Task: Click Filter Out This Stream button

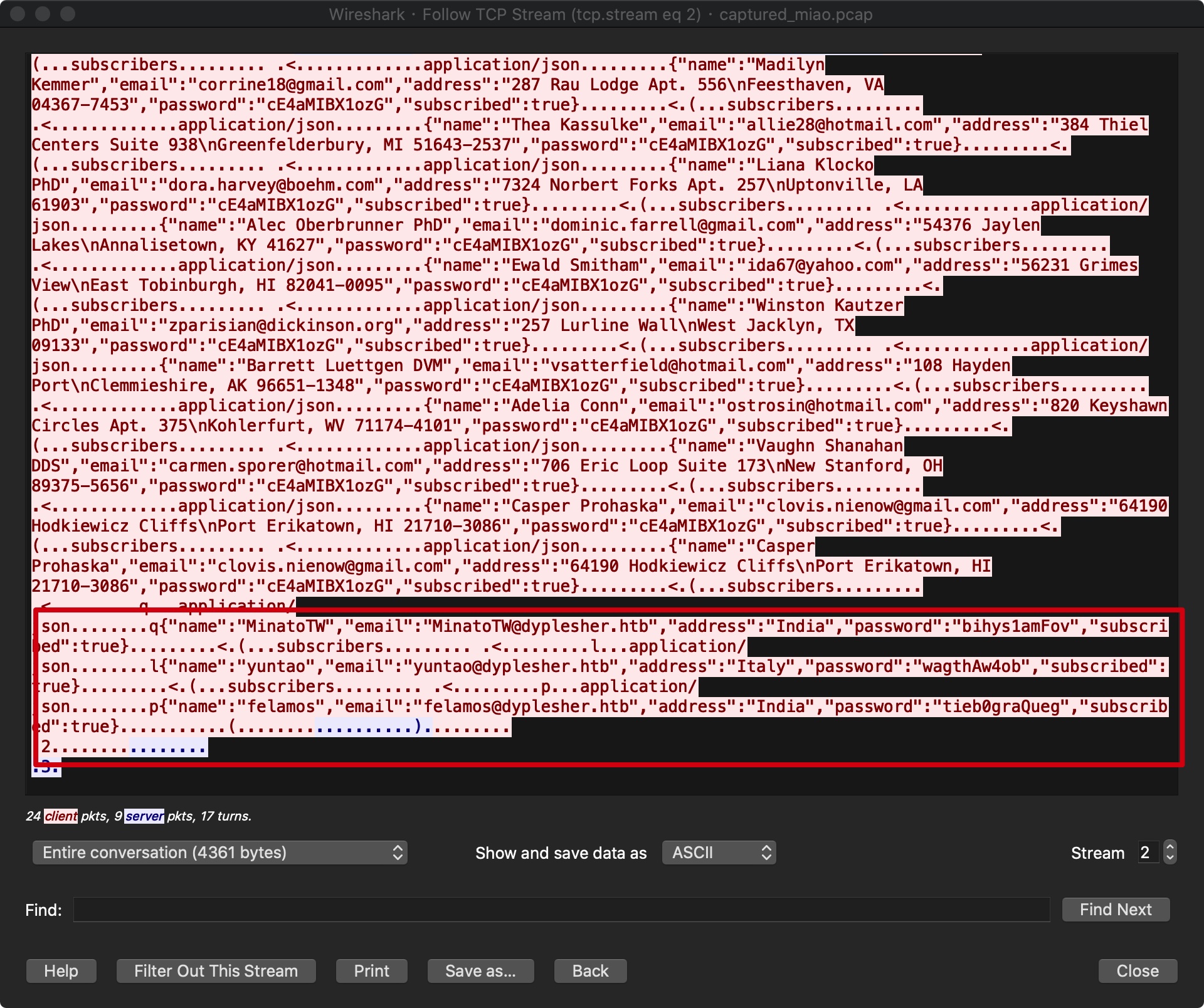Action: click(x=216, y=971)
